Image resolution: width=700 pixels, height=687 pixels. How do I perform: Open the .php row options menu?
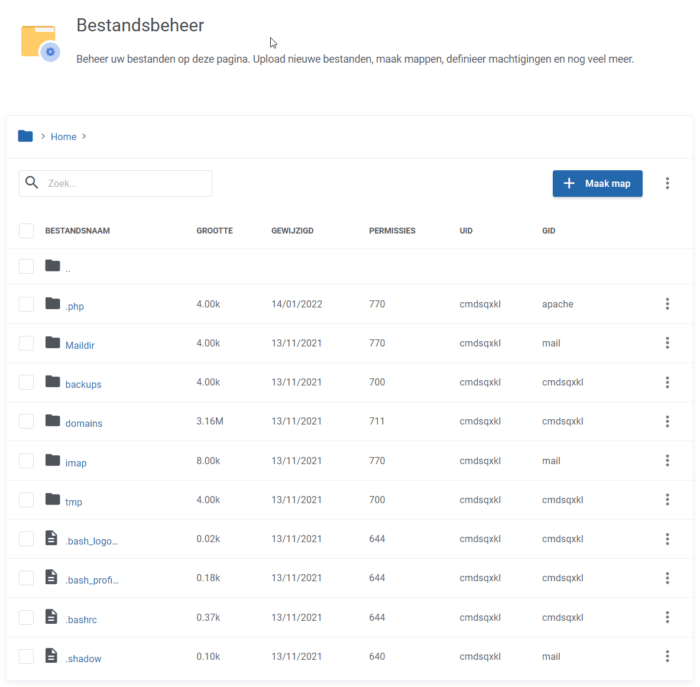tap(667, 304)
